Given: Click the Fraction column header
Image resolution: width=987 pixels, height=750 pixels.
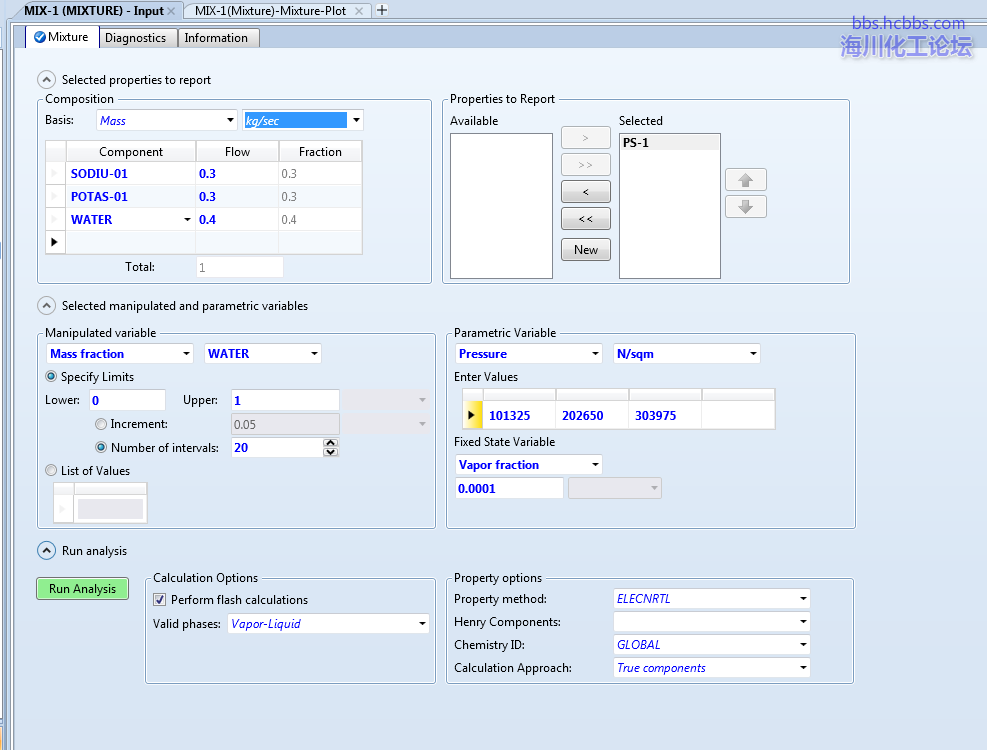Looking at the screenshot, I should [x=320, y=152].
